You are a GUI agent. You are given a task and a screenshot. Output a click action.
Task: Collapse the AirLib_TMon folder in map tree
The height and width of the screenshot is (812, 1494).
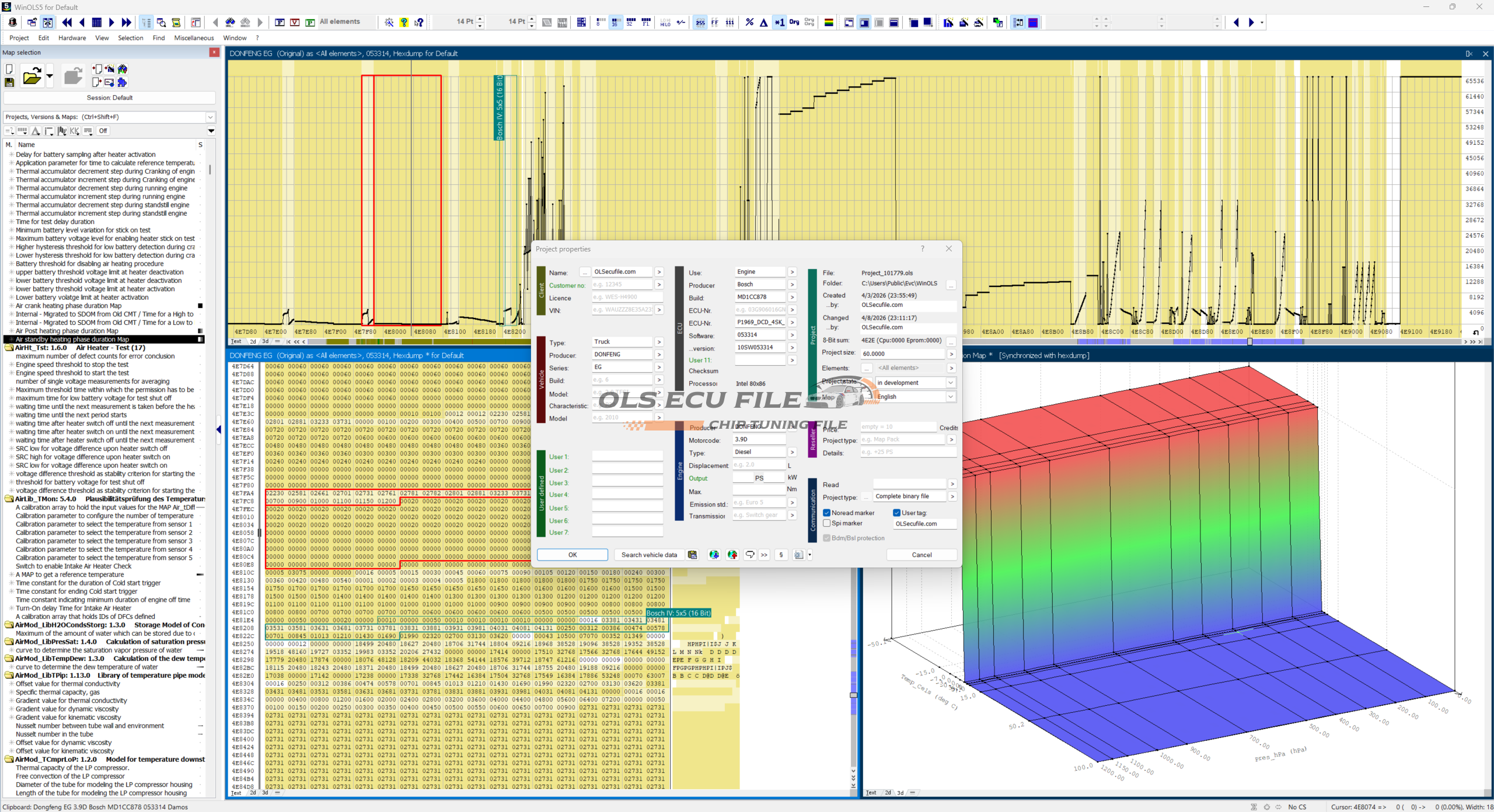coord(9,499)
